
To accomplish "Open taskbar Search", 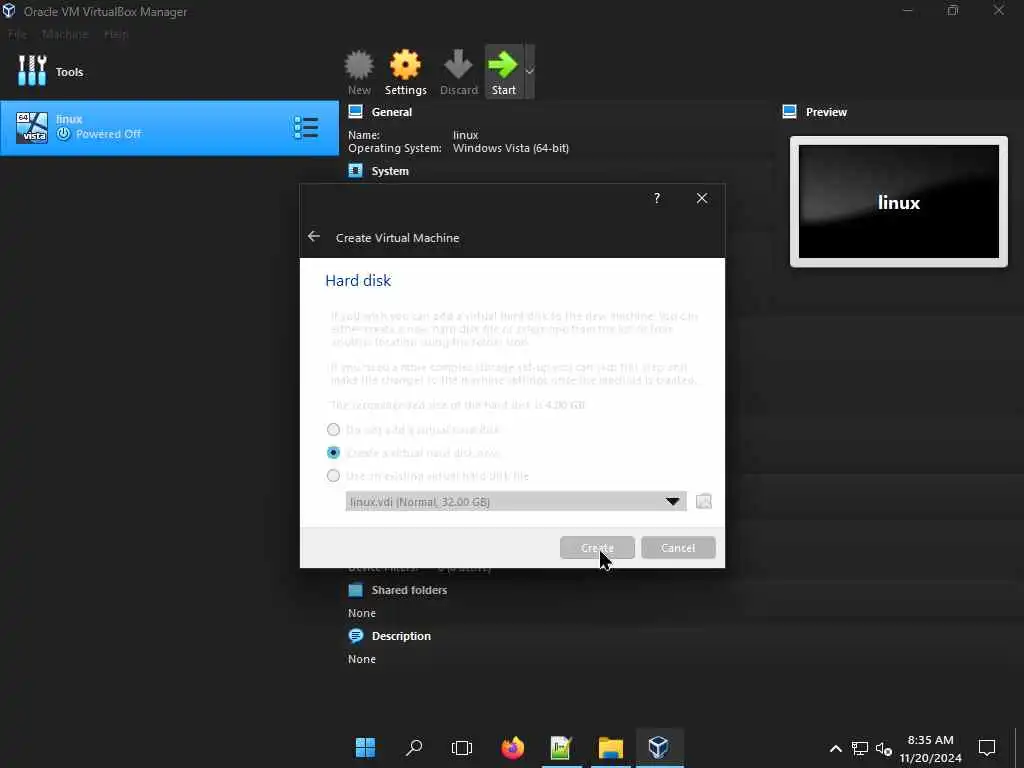I will pos(413,748).
